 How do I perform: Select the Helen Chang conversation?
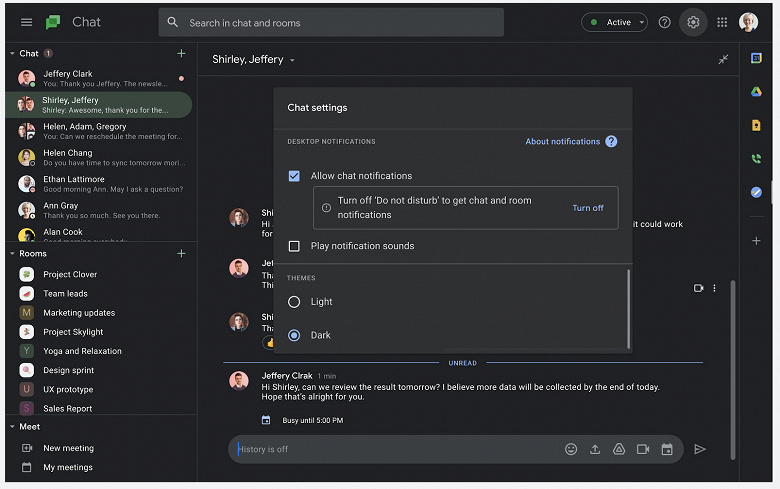[98, 158]
